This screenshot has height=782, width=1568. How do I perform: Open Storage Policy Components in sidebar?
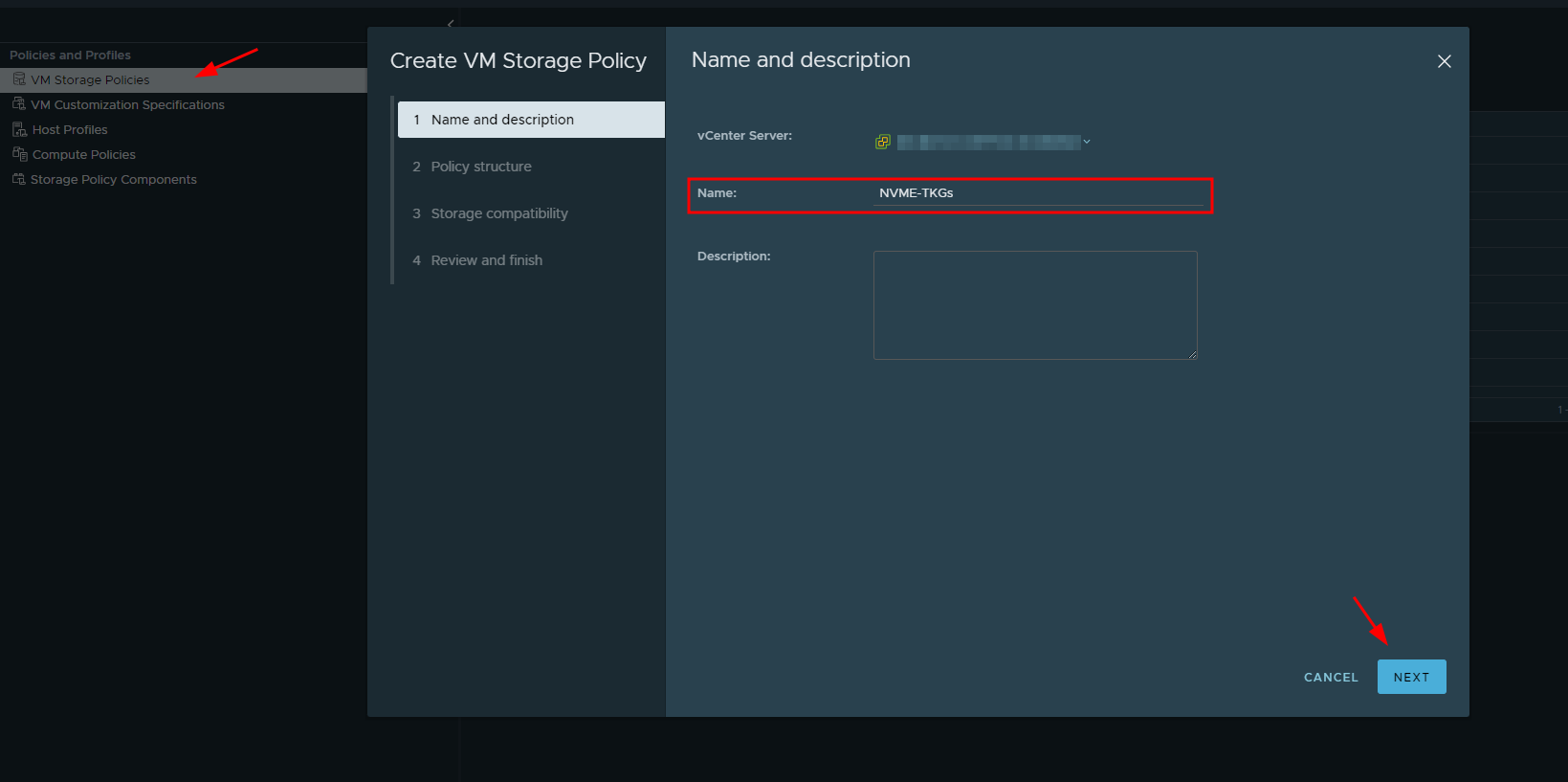pos(114,179)
